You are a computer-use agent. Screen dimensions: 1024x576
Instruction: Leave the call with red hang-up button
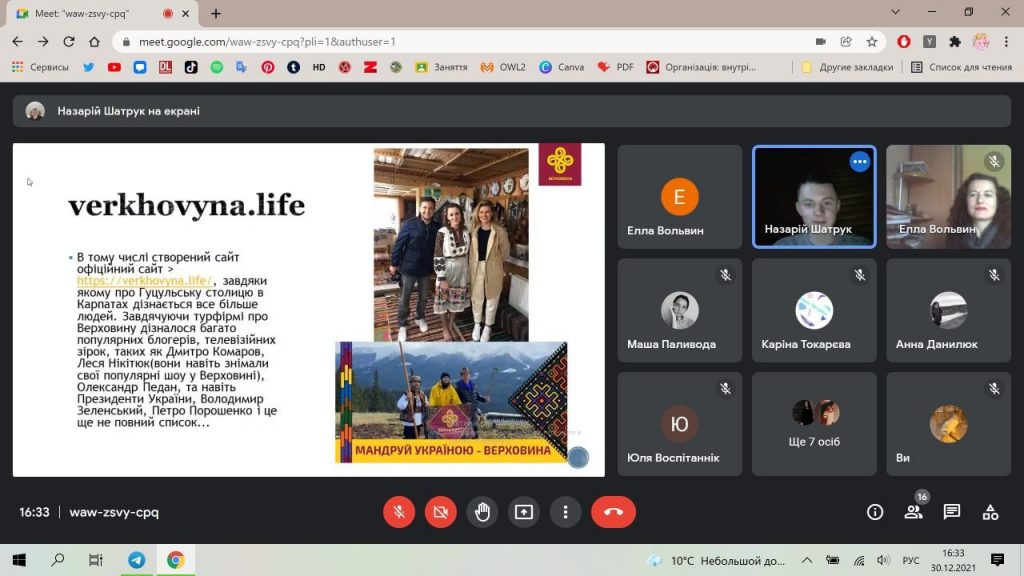pyautogui.click(x=613, y=512)
